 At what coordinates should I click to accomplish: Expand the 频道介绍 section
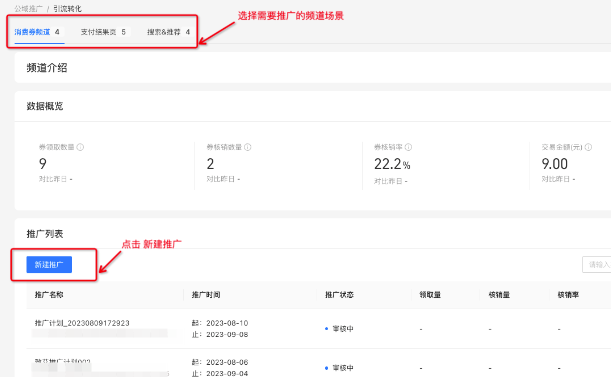tap(47, 68)
